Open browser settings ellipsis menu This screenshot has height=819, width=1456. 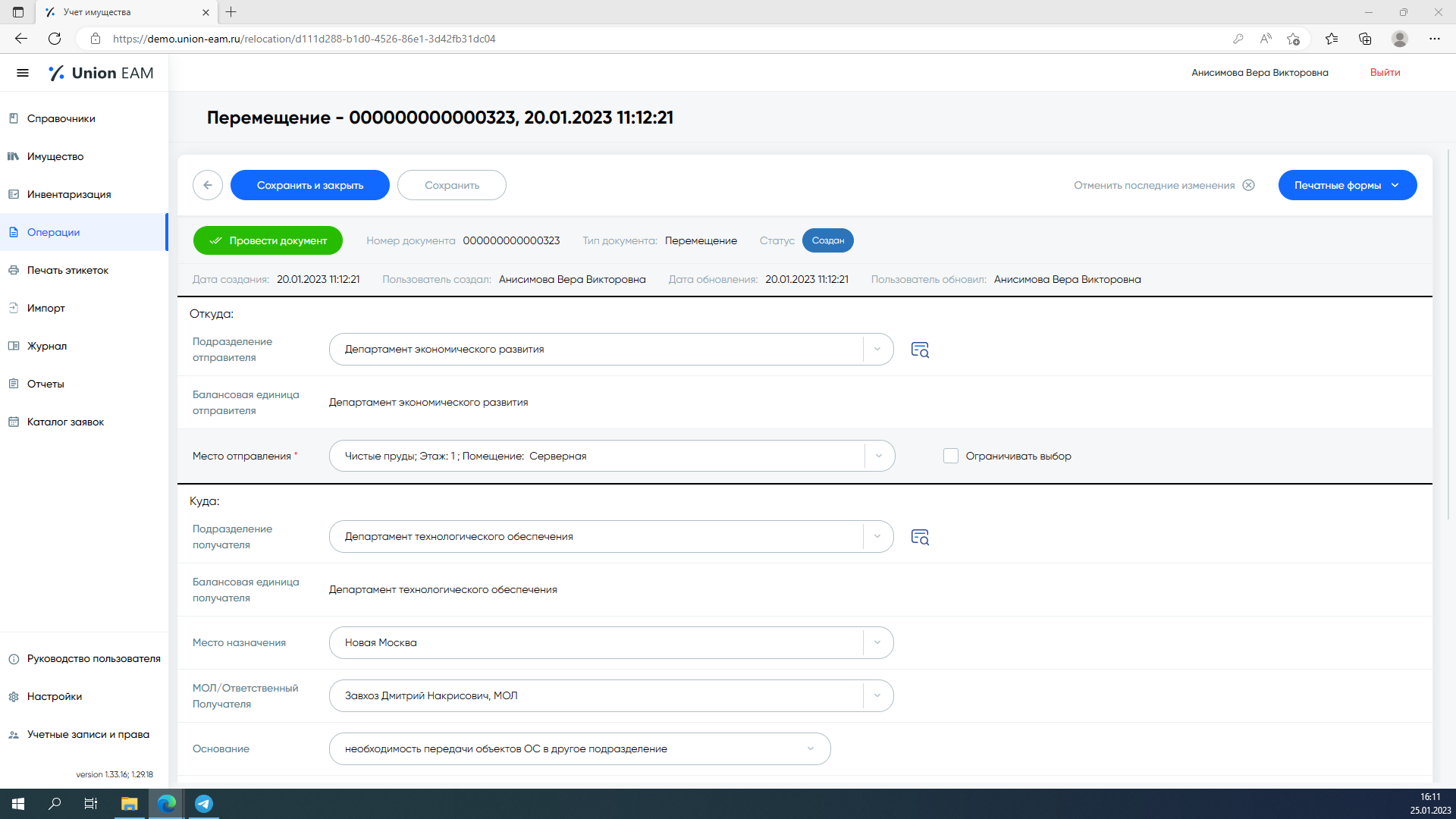(1435, 39)
